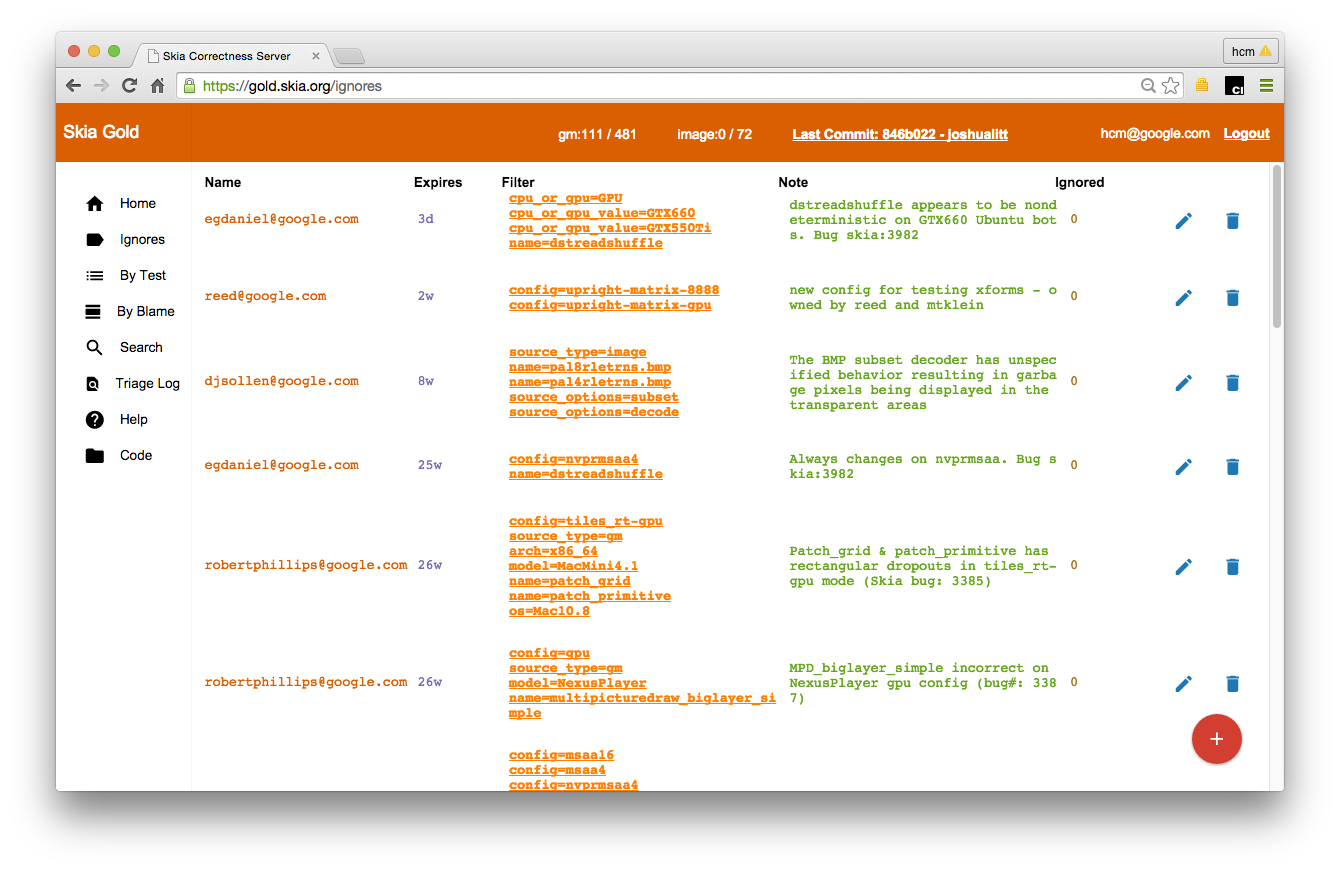Open the Code folder icon
The width and height of the screenshot is (1340, 871).
95,456
